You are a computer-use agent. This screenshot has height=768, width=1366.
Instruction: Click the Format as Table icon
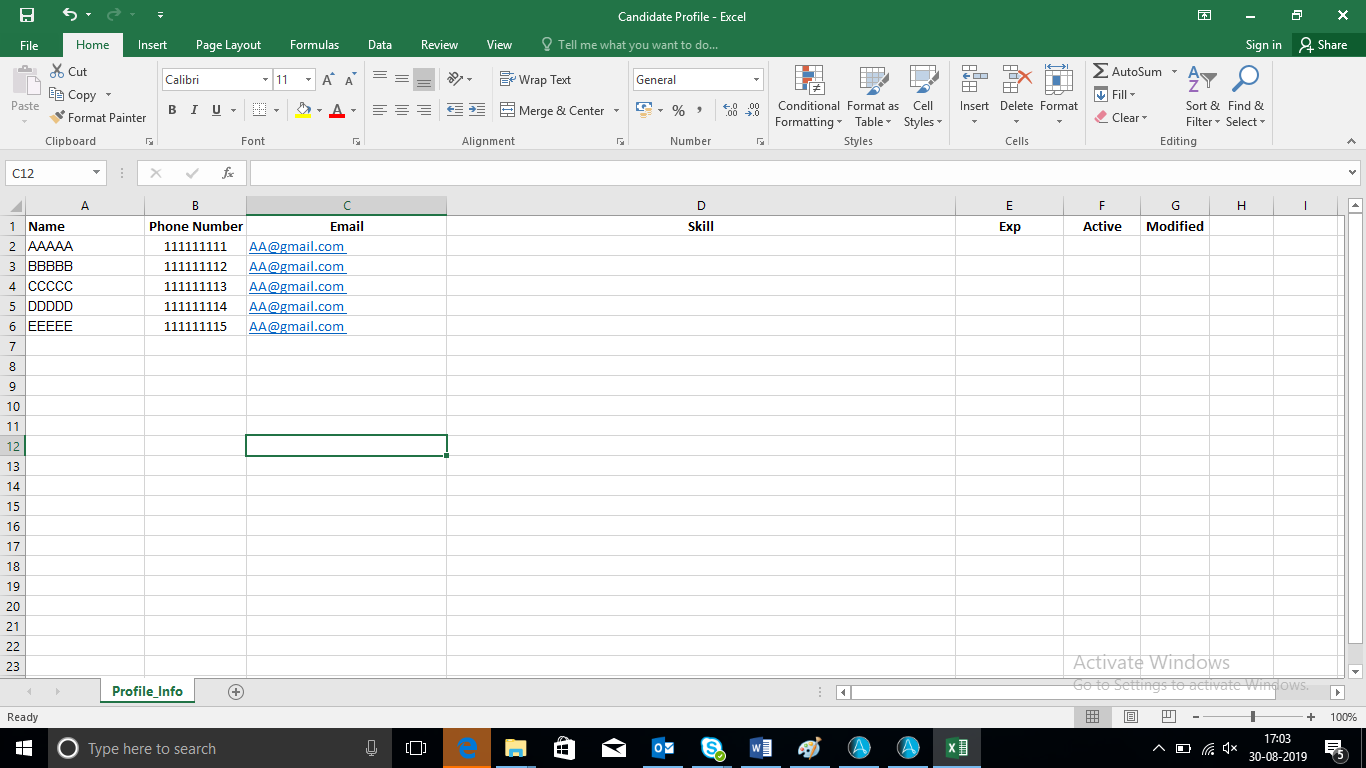click(873, 81)
